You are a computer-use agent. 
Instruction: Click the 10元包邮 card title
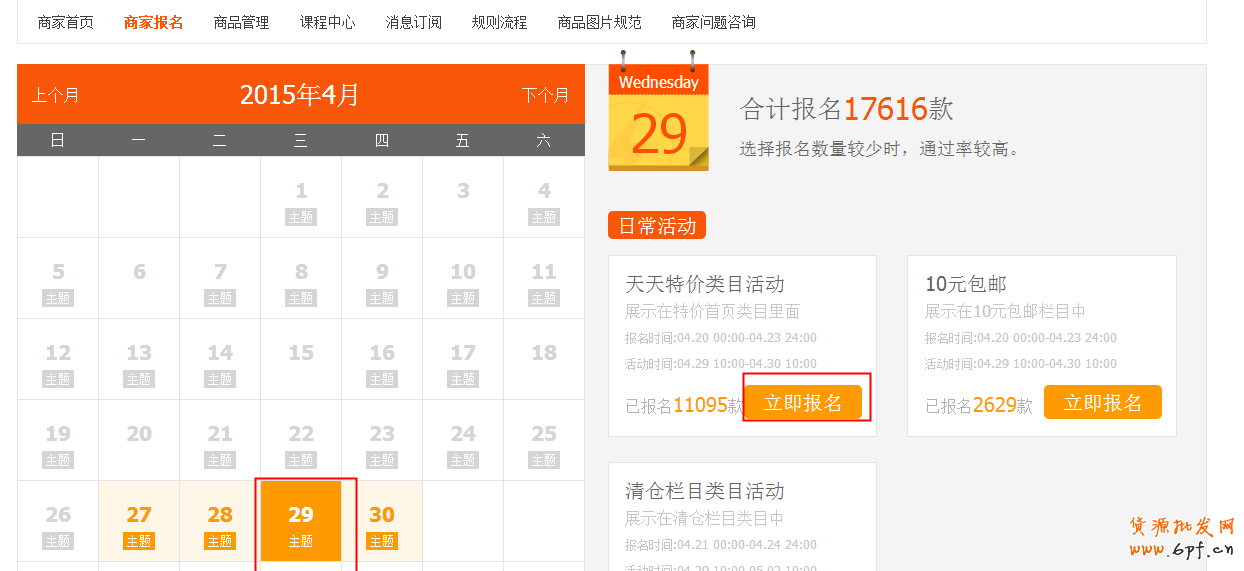pos(966,284)
